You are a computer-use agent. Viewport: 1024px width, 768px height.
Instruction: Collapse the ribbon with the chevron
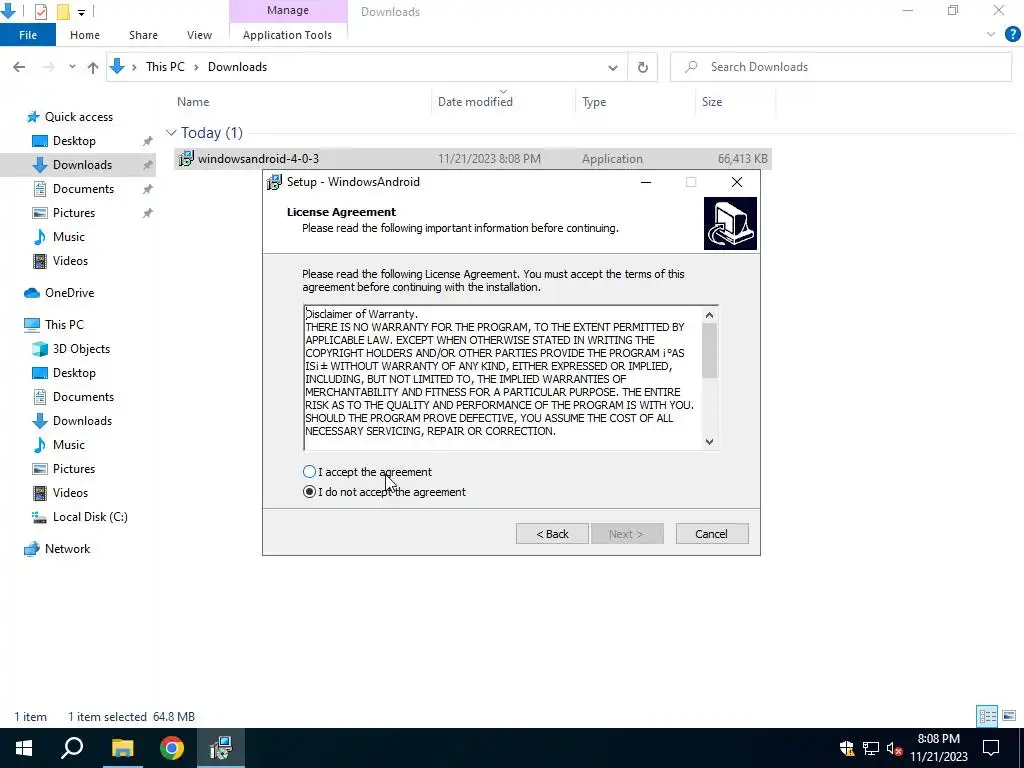click(x=991, y=35)
